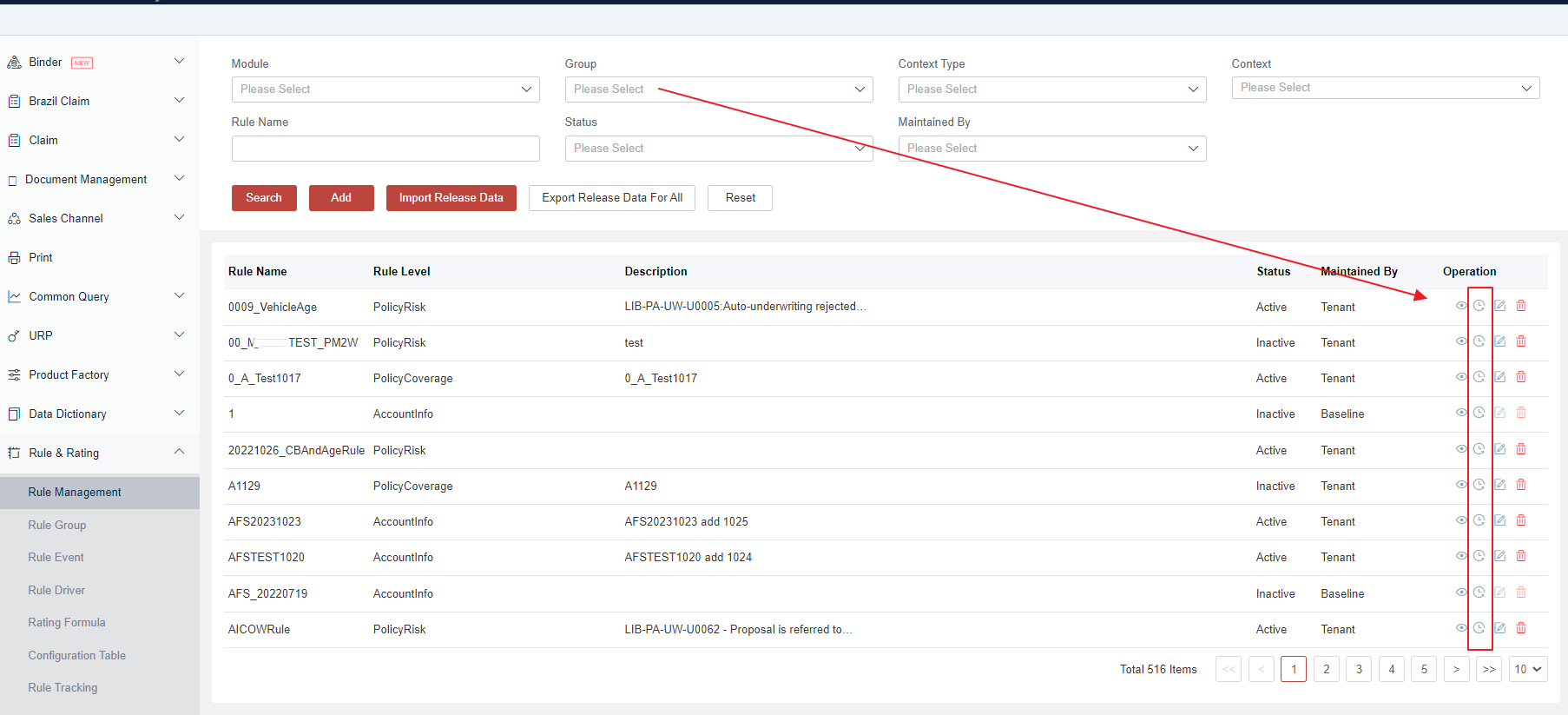The width and height of the screenshot is (1568, 715).
Task: Go to page 3 of results
Action: tap(1359, 669)
